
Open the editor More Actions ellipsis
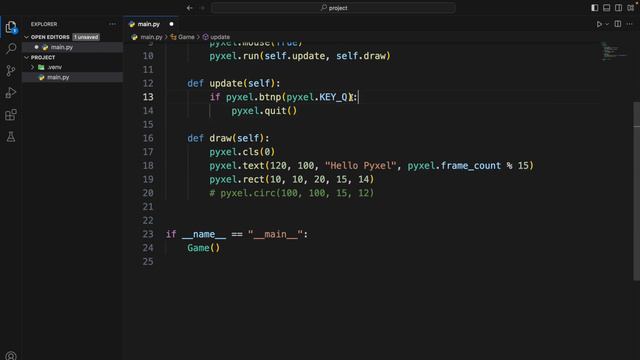(630, 24)
